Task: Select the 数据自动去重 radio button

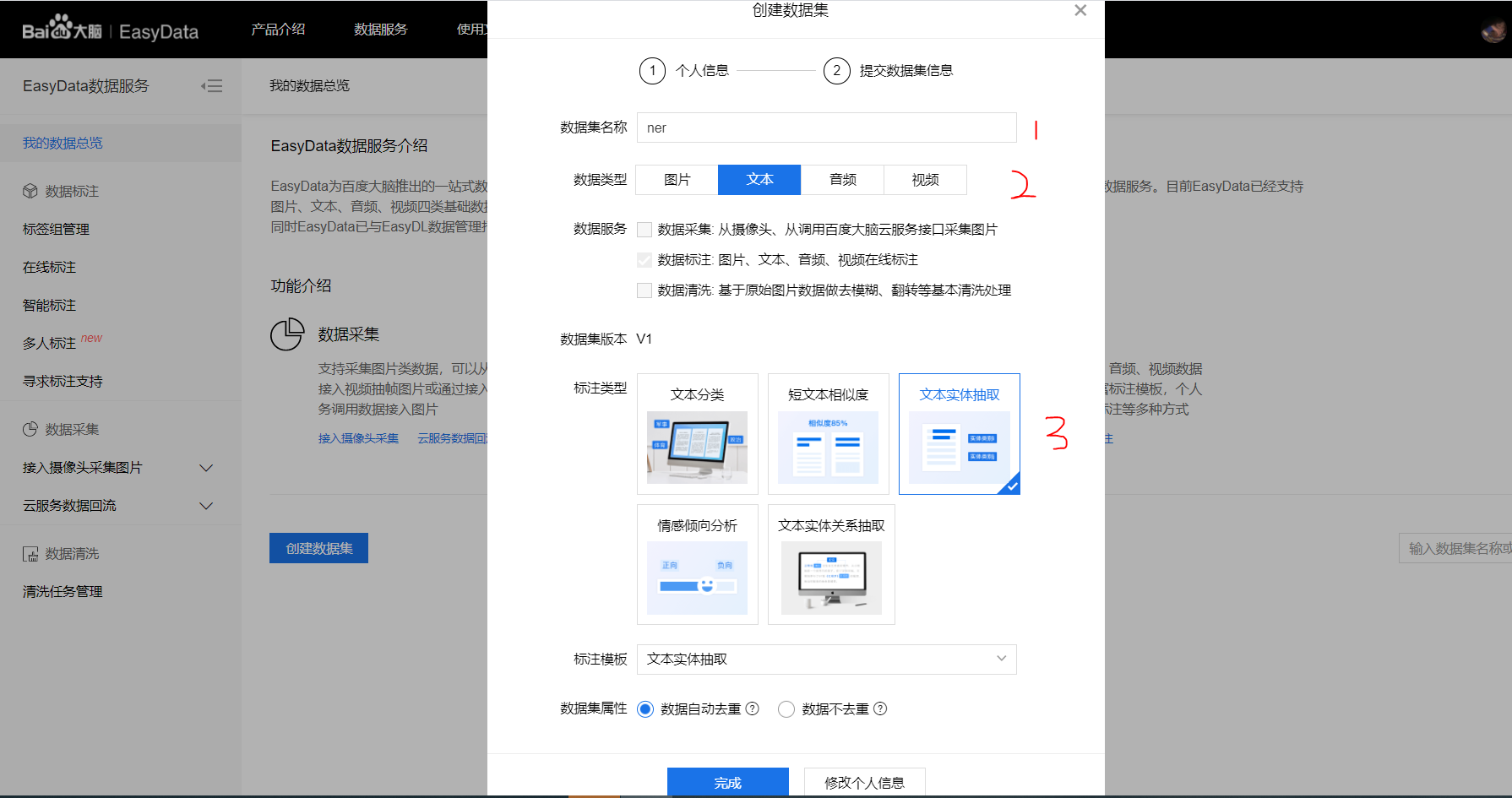Action: [645, 709]
